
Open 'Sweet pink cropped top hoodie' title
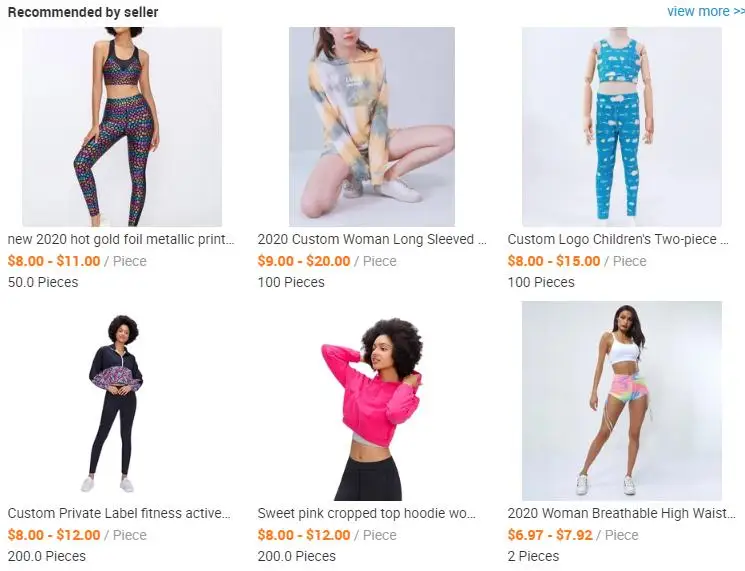point(366,513)
